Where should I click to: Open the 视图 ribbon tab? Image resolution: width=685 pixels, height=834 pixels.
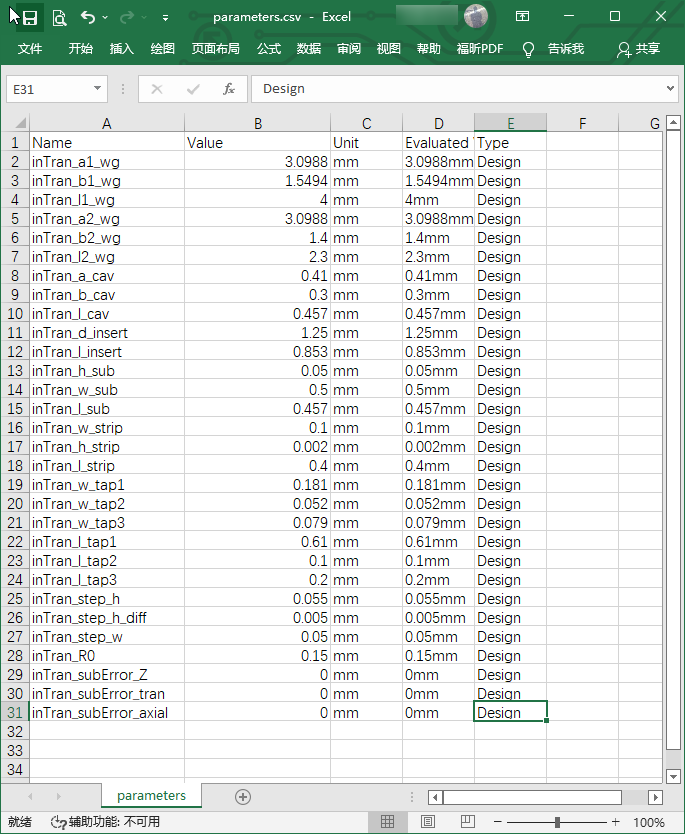(389, 49)
